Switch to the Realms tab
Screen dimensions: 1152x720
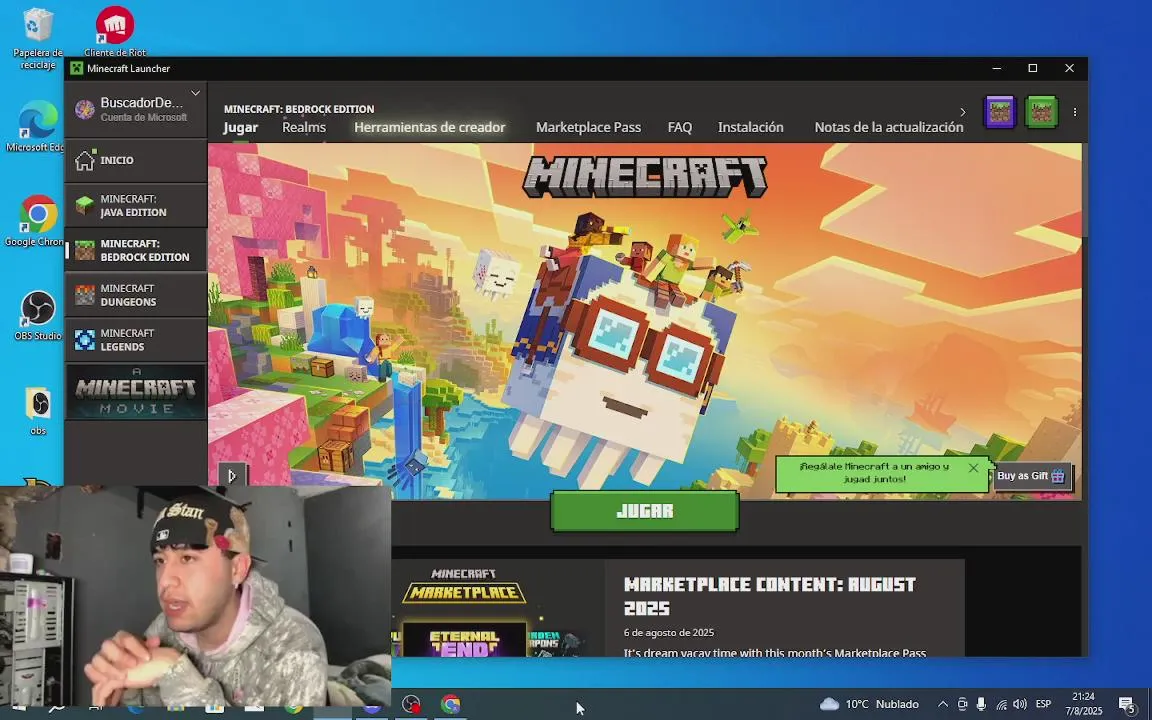point(303,127)
